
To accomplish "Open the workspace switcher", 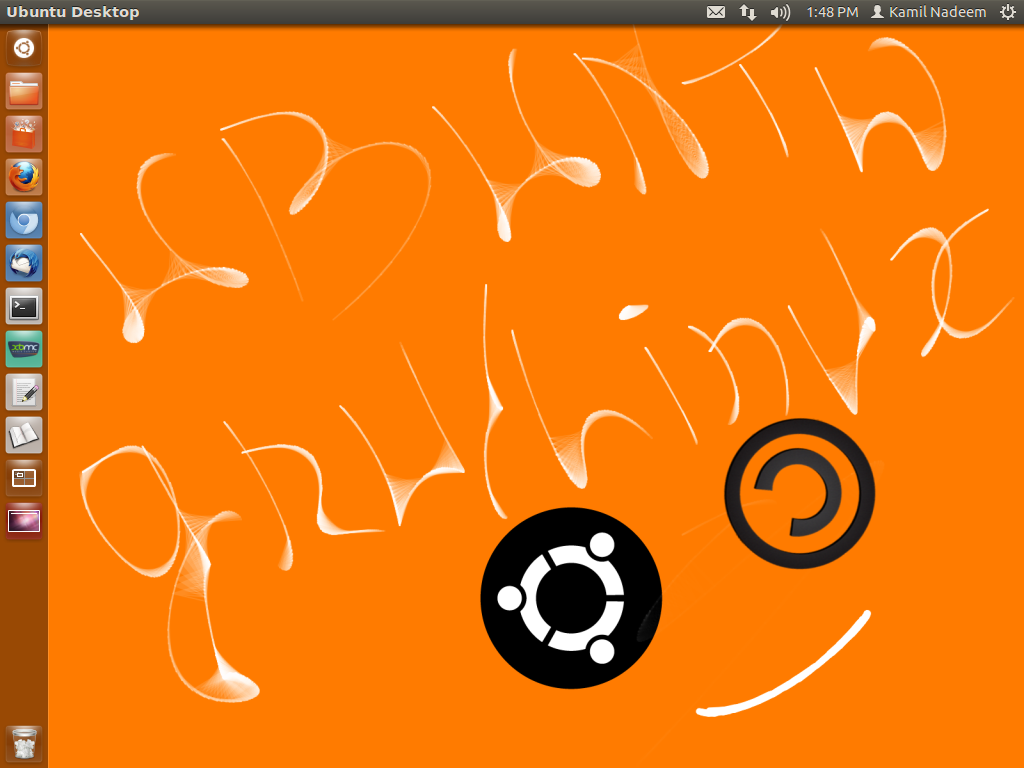I will 24,479.
